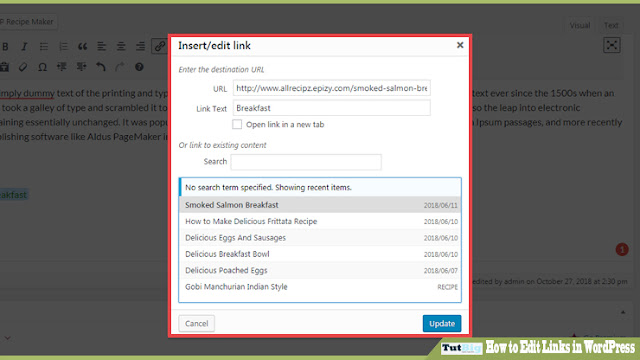640x360 pixels.
Task: Undo the last edit
Action: pos(100,67)
